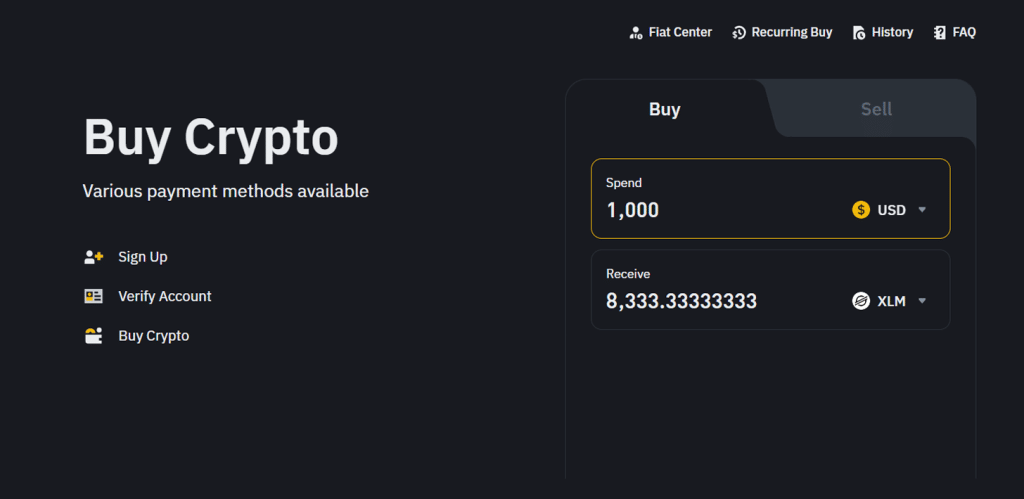This screenshot has height=499, width=1024.
Task: Click the Recurring Buy clock icon
Action: click(x=739, y=33)
